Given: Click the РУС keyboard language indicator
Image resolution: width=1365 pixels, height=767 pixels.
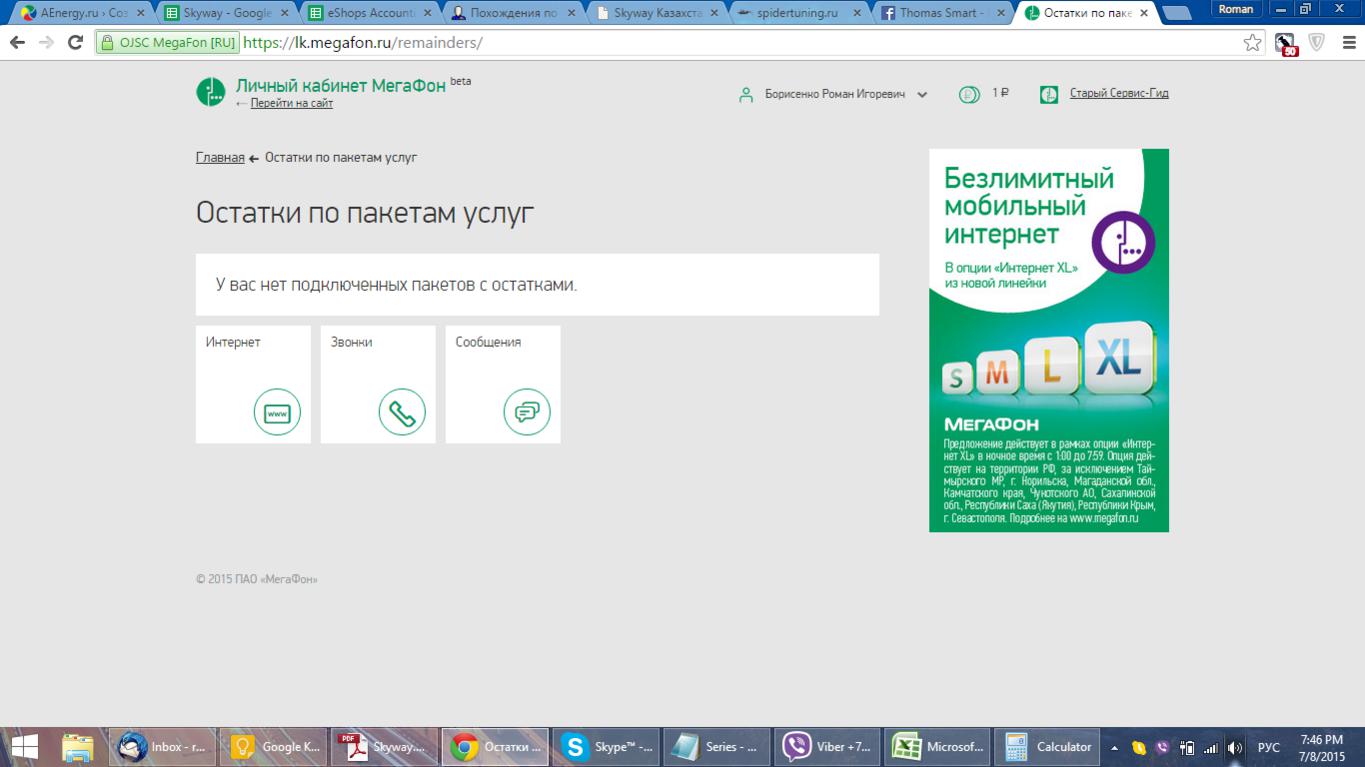Looking at the screenshot, I should pos(1268,748).
